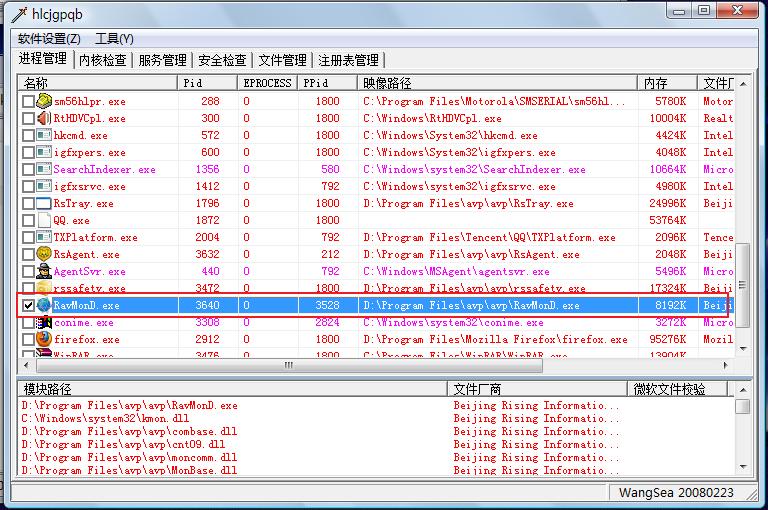Click memory value 95276K
768x510 pixels.
pos(667,340)
